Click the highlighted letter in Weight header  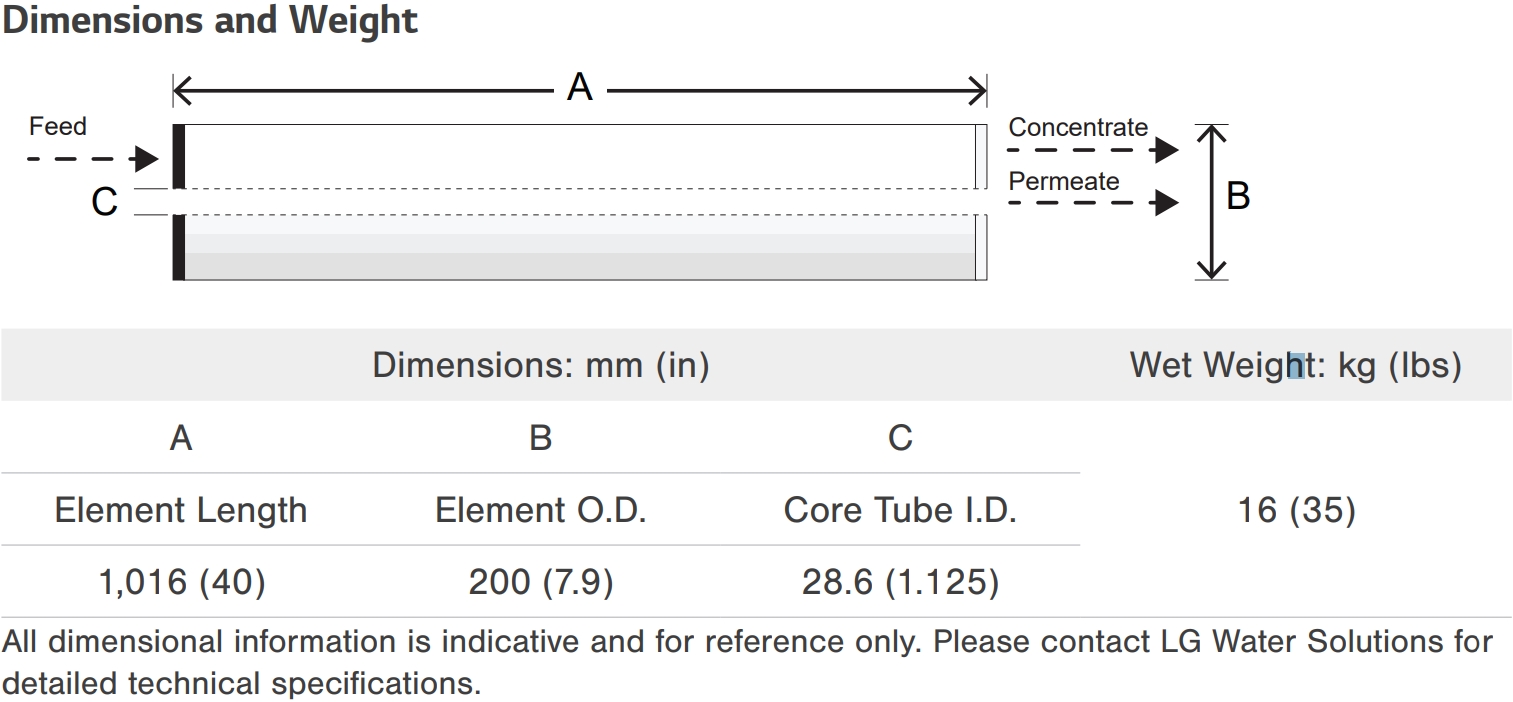1295,365
